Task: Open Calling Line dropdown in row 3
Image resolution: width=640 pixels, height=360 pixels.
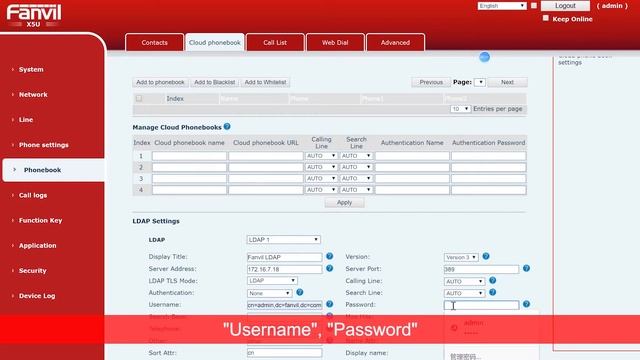Action: 321,178
